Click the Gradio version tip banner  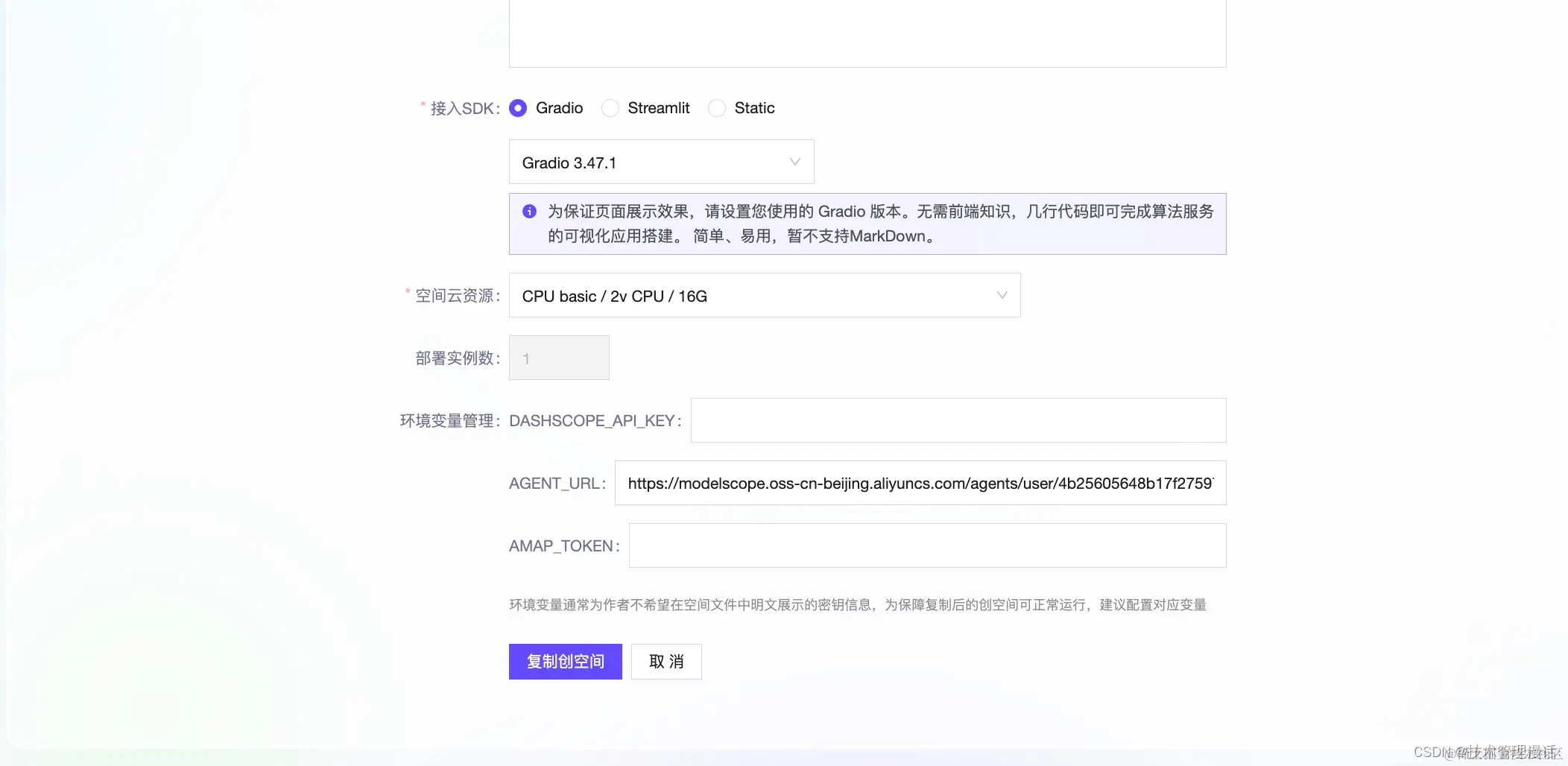tap(867, 224)
